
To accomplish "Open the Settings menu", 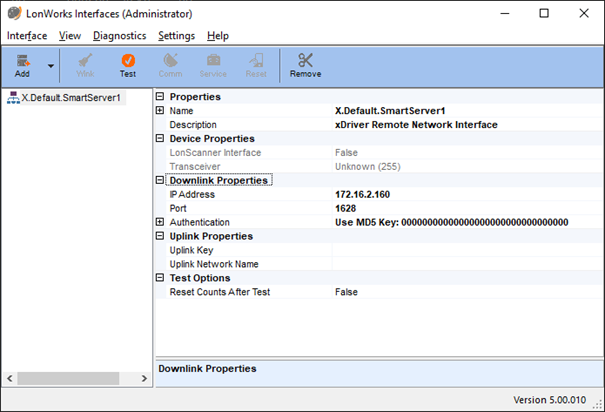I will coord(176,35).
